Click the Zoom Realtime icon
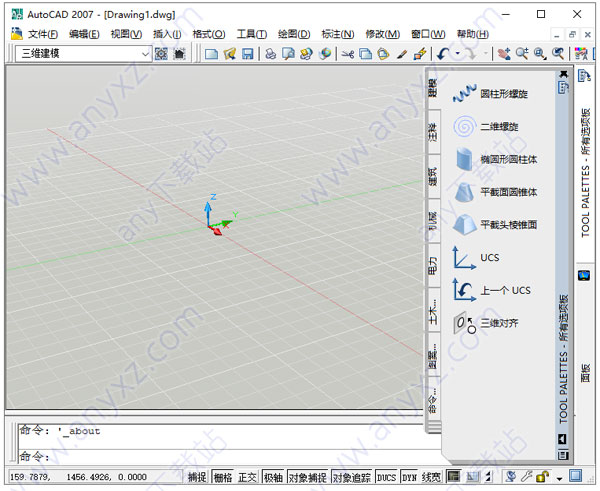600x491 pixels. 522,54
